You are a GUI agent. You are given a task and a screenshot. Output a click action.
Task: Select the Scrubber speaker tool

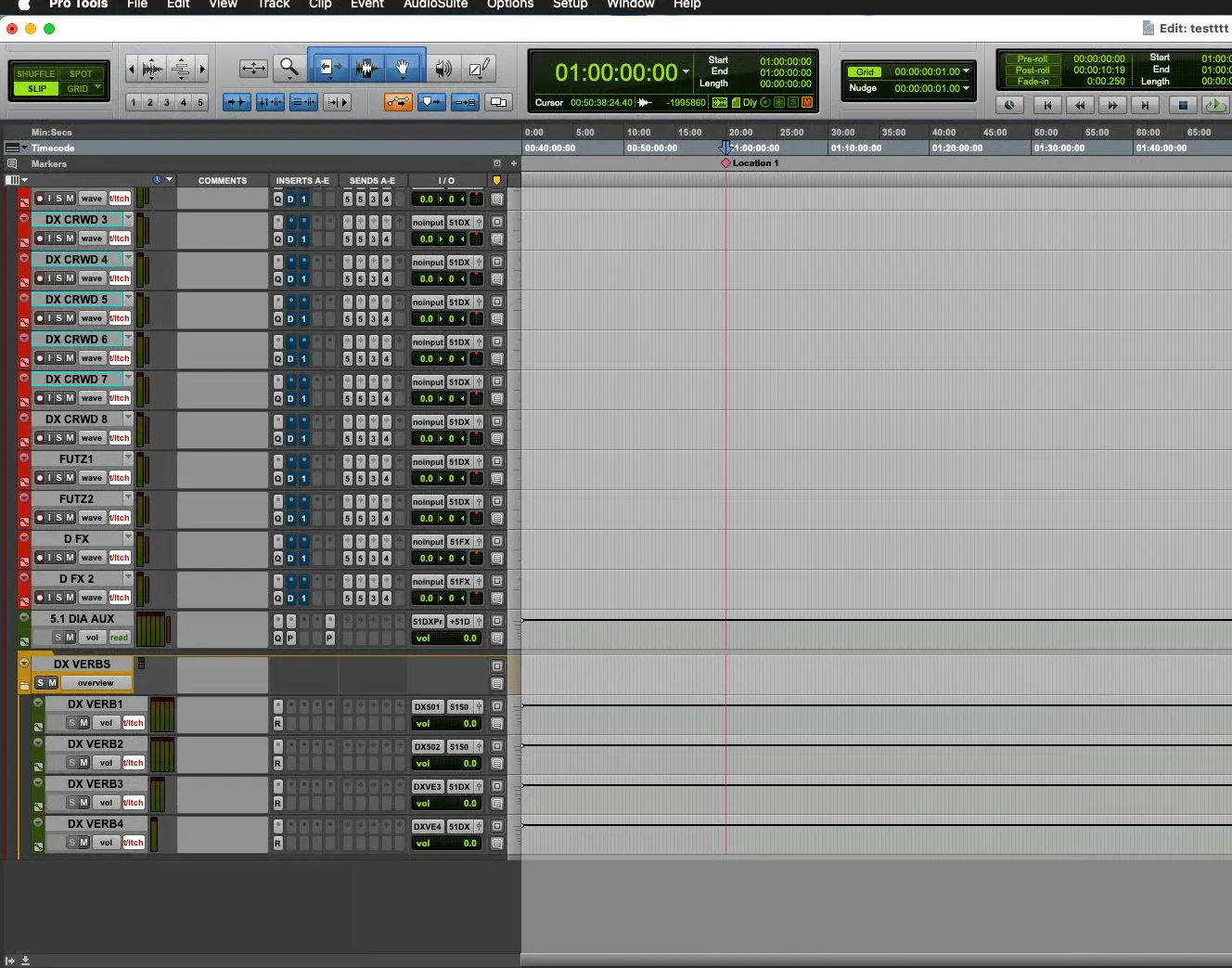point(444,68)
